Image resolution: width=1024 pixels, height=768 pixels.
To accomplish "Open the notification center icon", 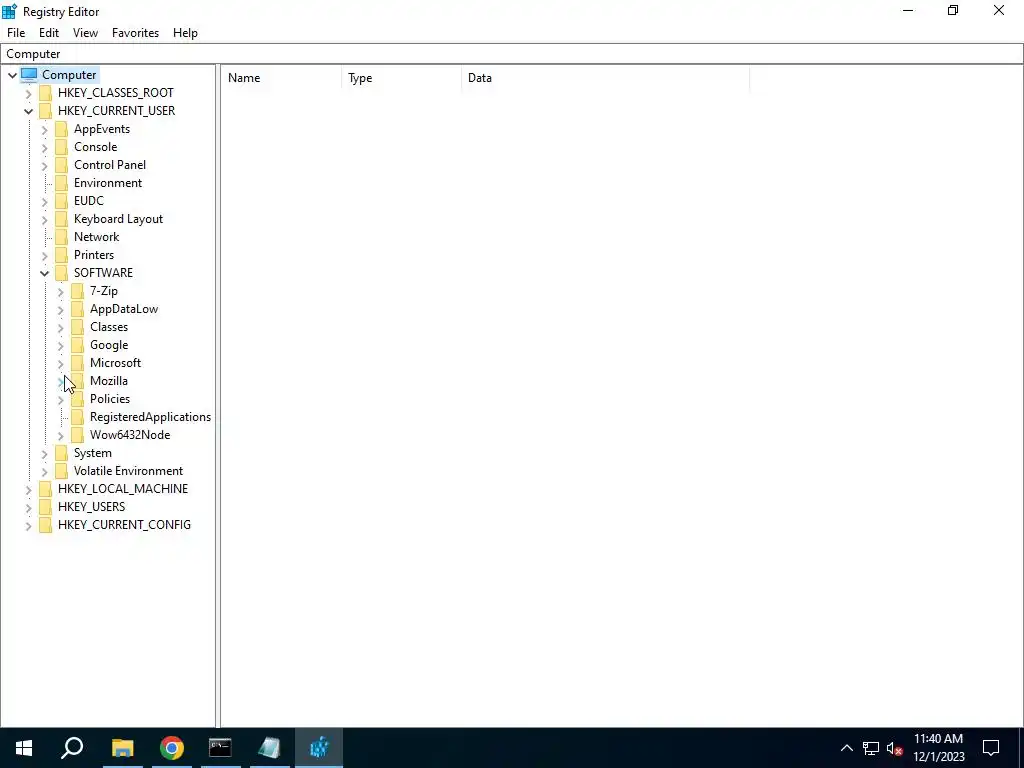I will 991,748.
